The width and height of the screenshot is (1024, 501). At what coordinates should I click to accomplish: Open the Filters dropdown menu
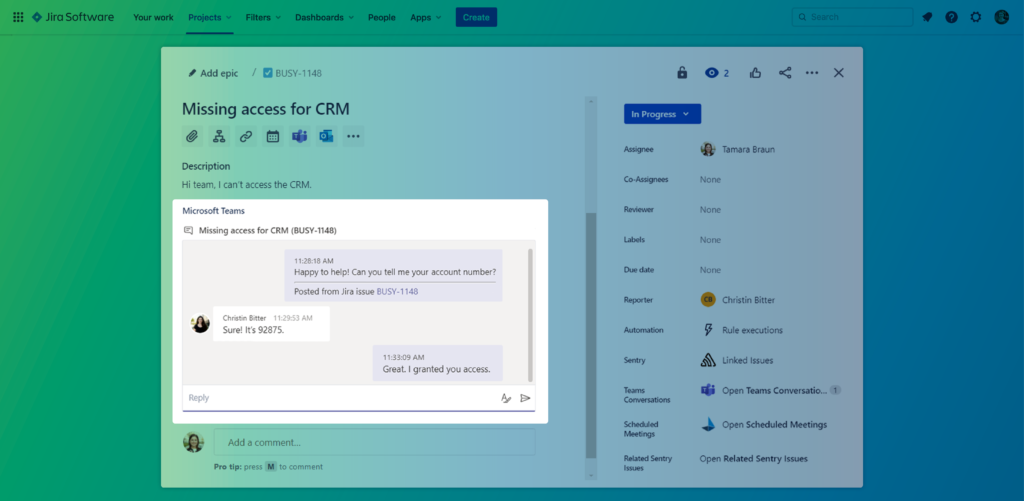coord(264,18)
